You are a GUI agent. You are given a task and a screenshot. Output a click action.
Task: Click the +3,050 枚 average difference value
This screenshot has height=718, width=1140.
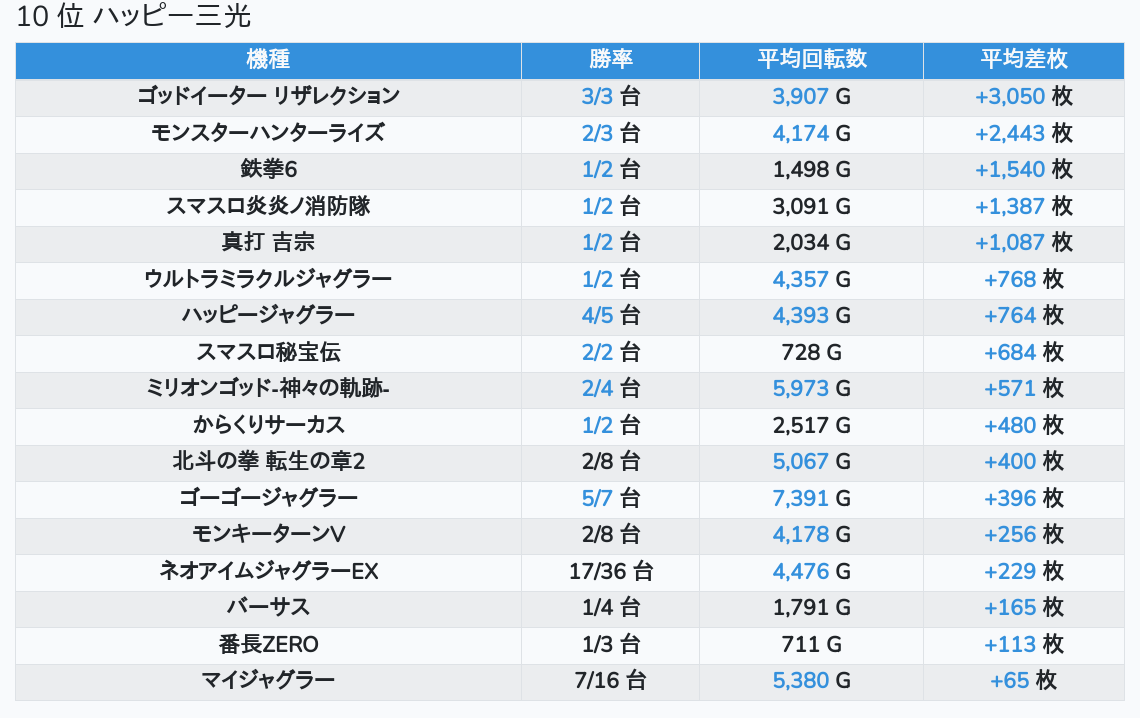[x=1023, y=97]
